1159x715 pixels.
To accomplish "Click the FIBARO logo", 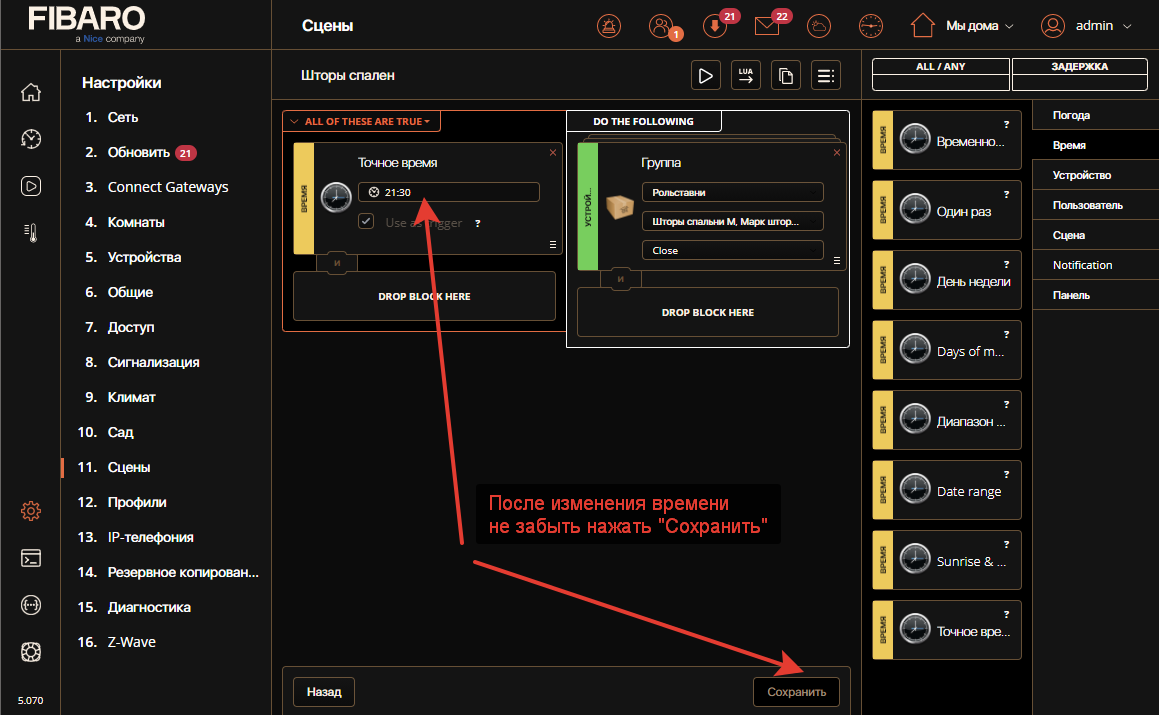I will tap(86, 23).
